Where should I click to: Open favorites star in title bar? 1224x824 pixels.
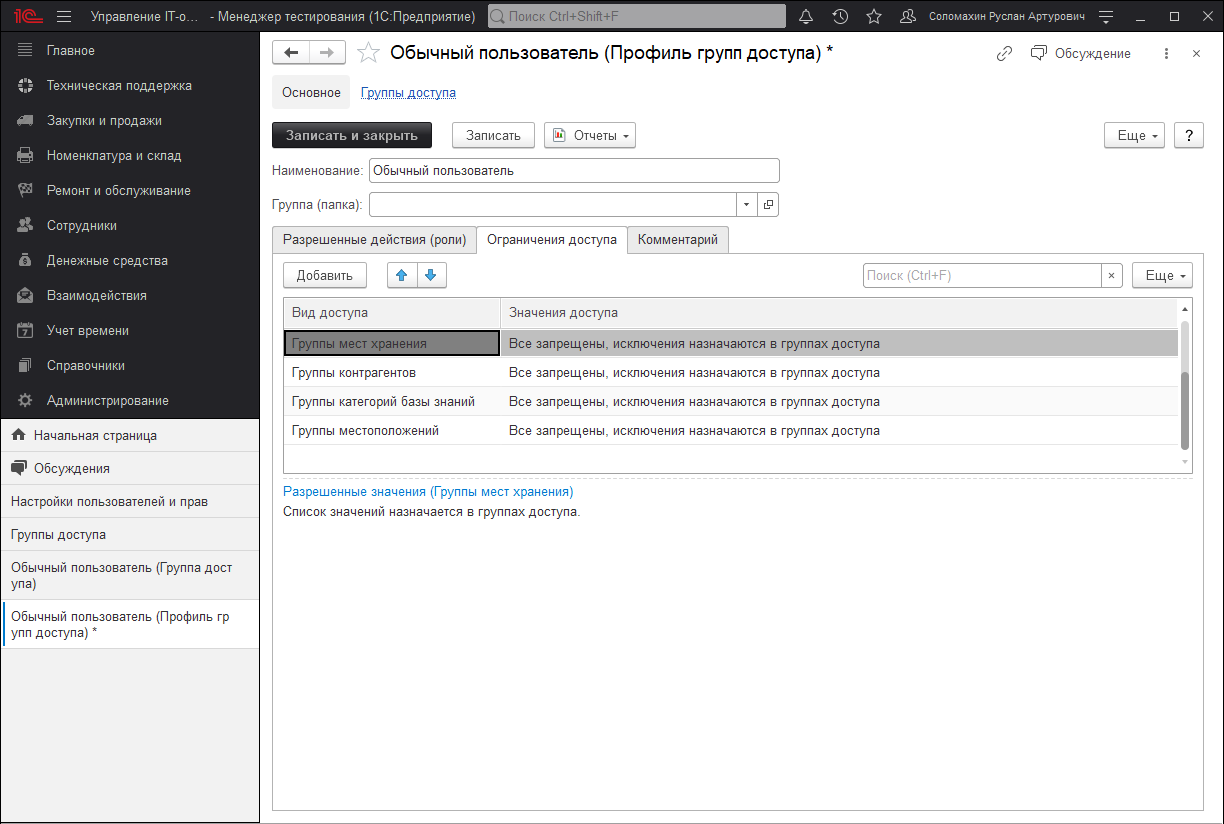(x=873, y=17)
